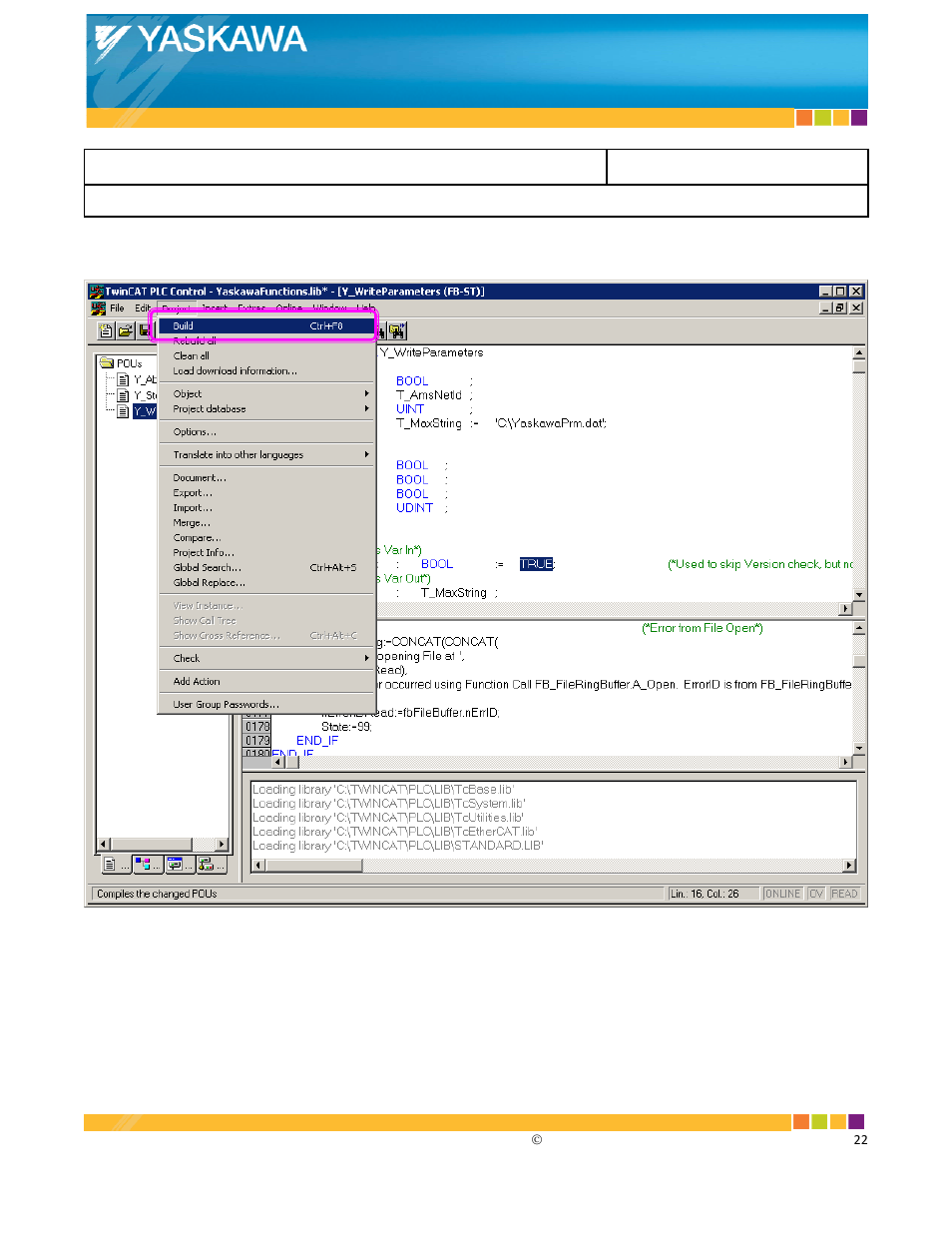This screenshot has width=952, height=1233.
Task: Expand the Check submenu
Action: click(266, 658)
